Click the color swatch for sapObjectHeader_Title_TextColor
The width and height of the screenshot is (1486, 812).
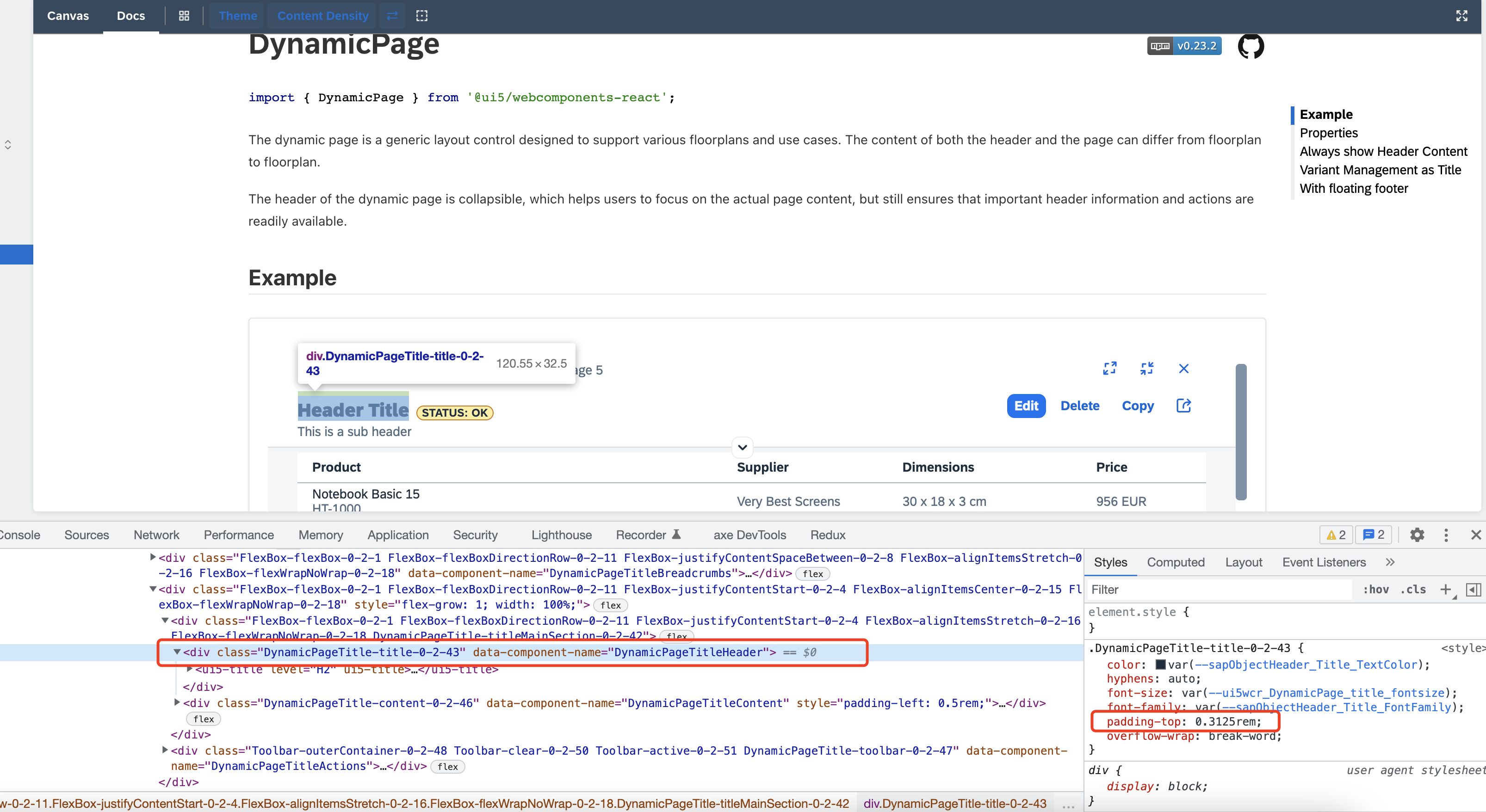1161,664
